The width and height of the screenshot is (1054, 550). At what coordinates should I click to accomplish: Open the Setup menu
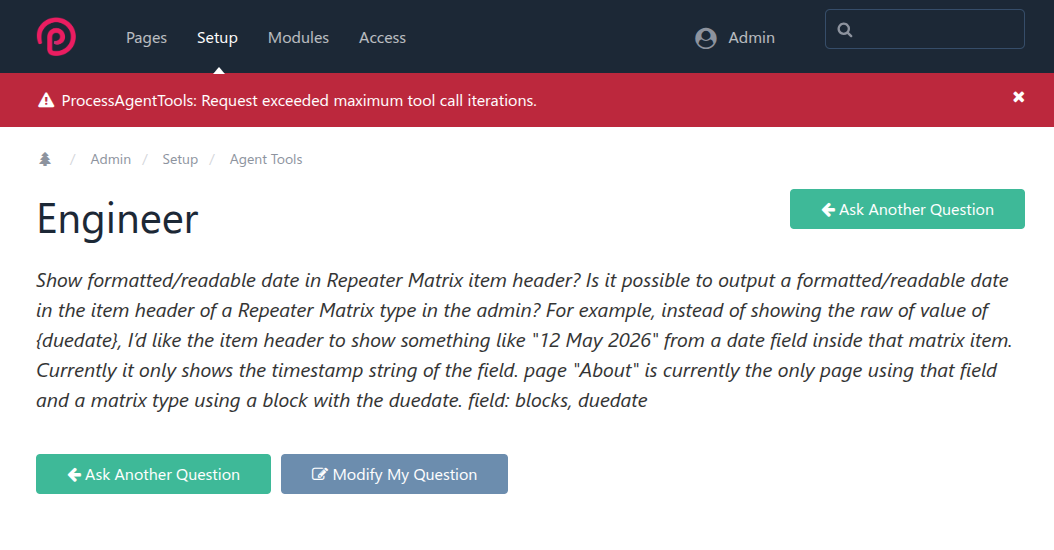(x=217, y=38)
